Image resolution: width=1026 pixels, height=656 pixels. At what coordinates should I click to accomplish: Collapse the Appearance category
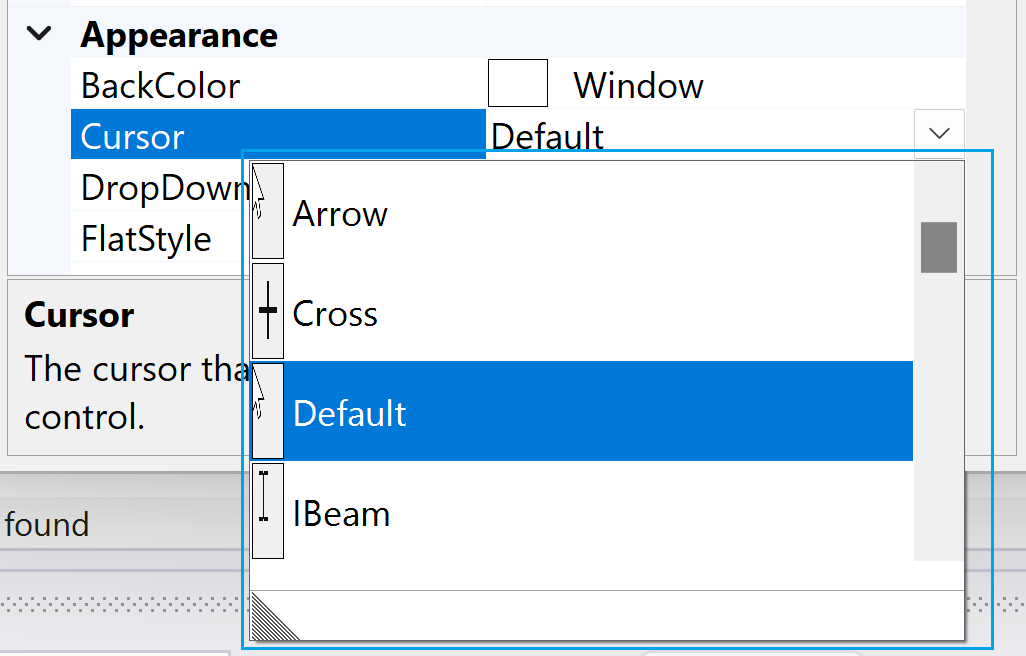click(38, 33)
